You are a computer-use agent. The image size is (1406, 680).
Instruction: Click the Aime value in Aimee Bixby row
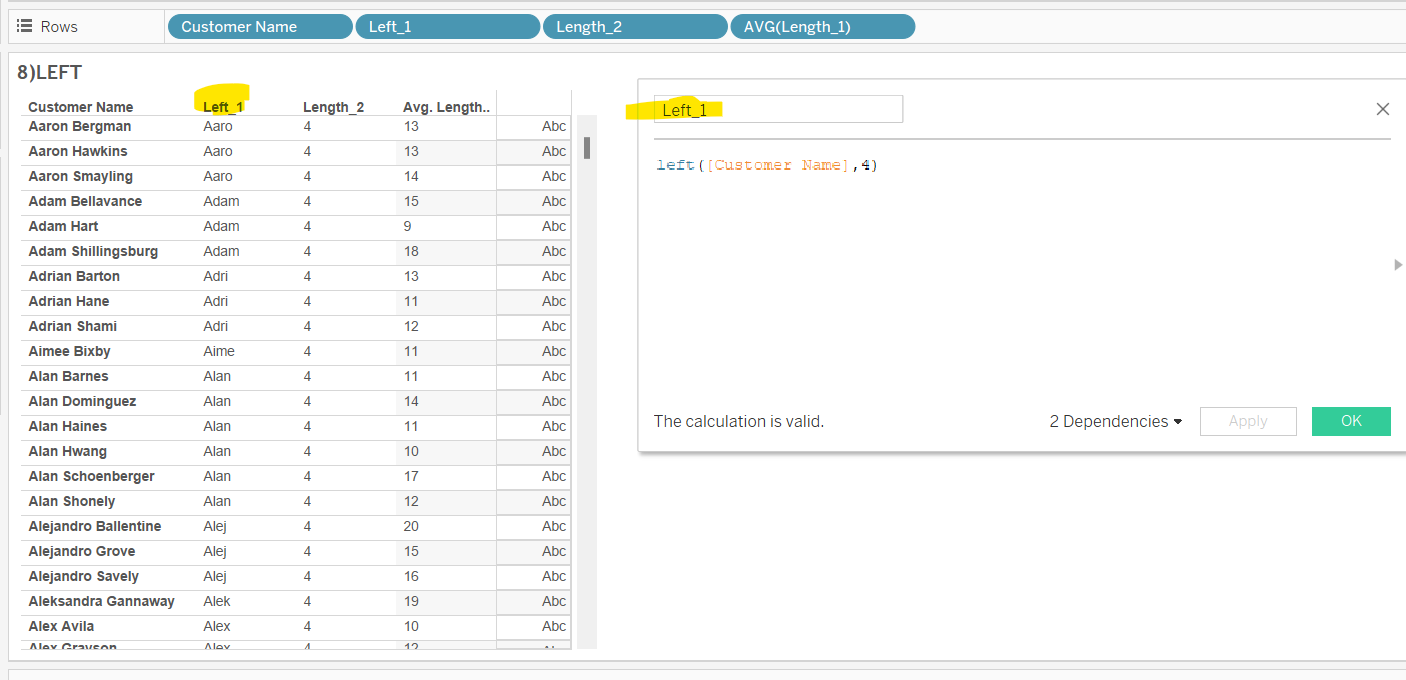click(219, 351)
